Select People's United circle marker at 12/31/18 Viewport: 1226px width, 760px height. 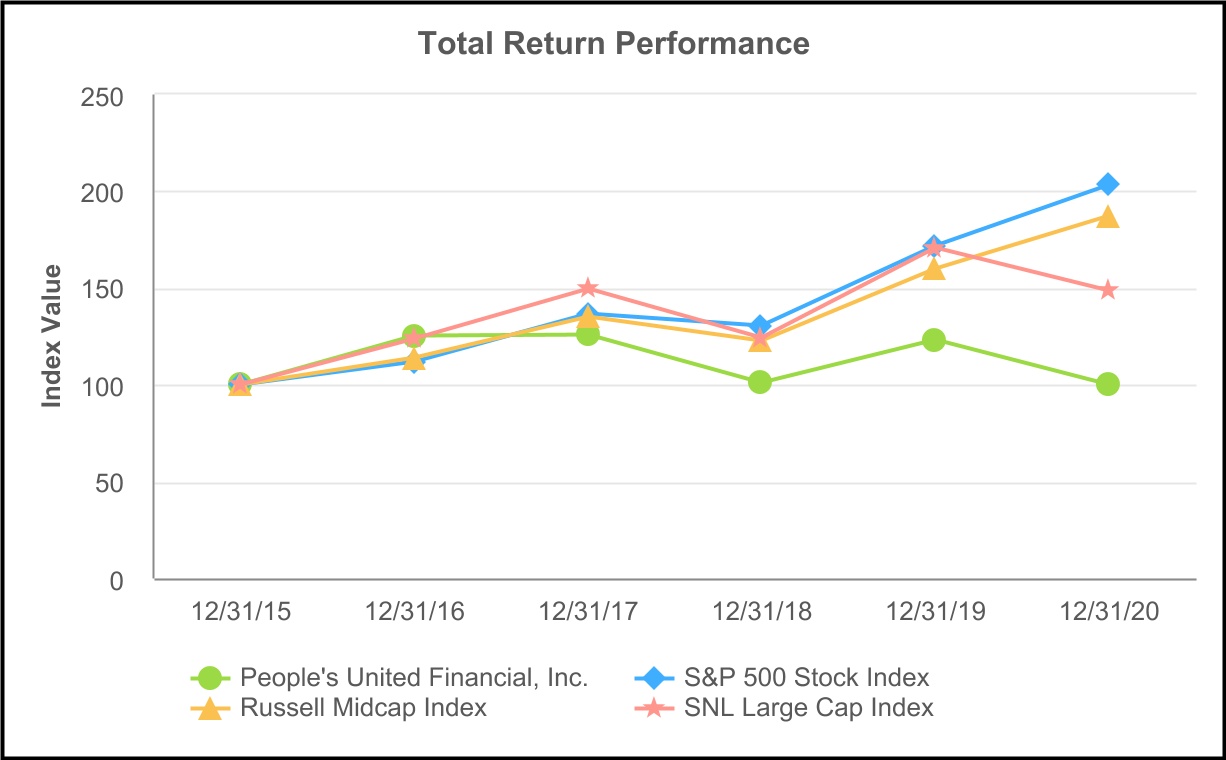760,382
